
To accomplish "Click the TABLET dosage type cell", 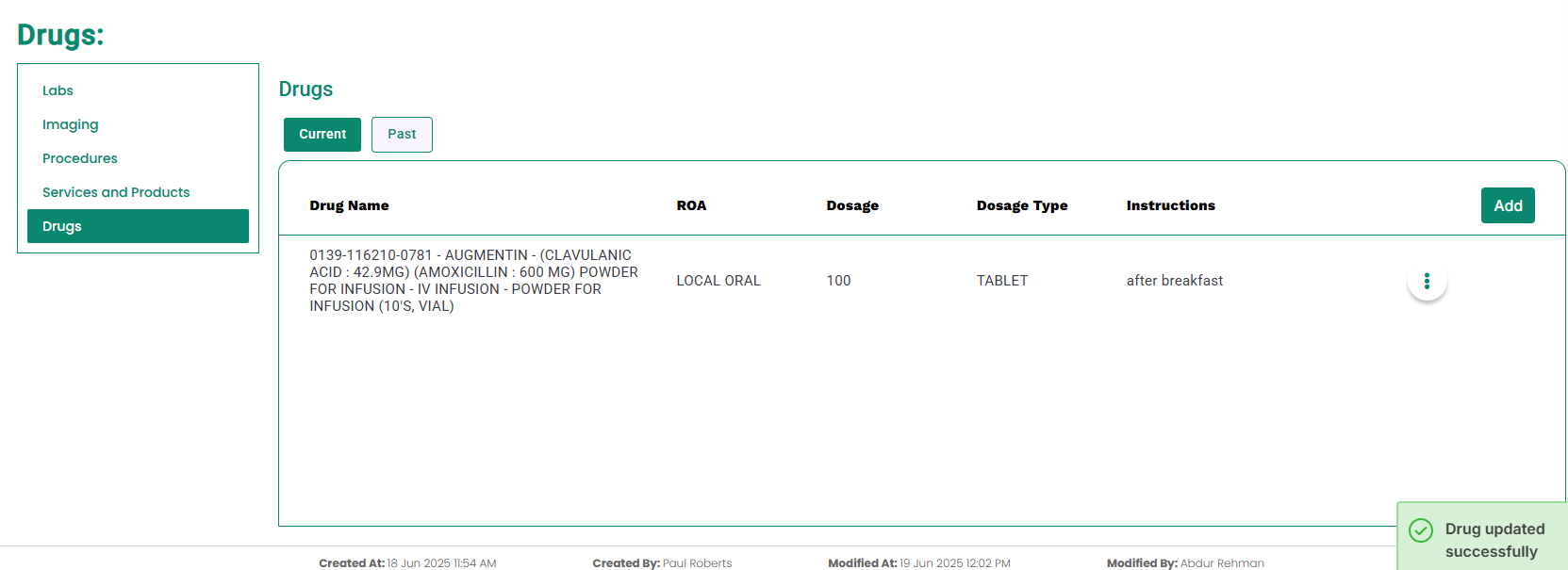I will (x=1002, y=281).
